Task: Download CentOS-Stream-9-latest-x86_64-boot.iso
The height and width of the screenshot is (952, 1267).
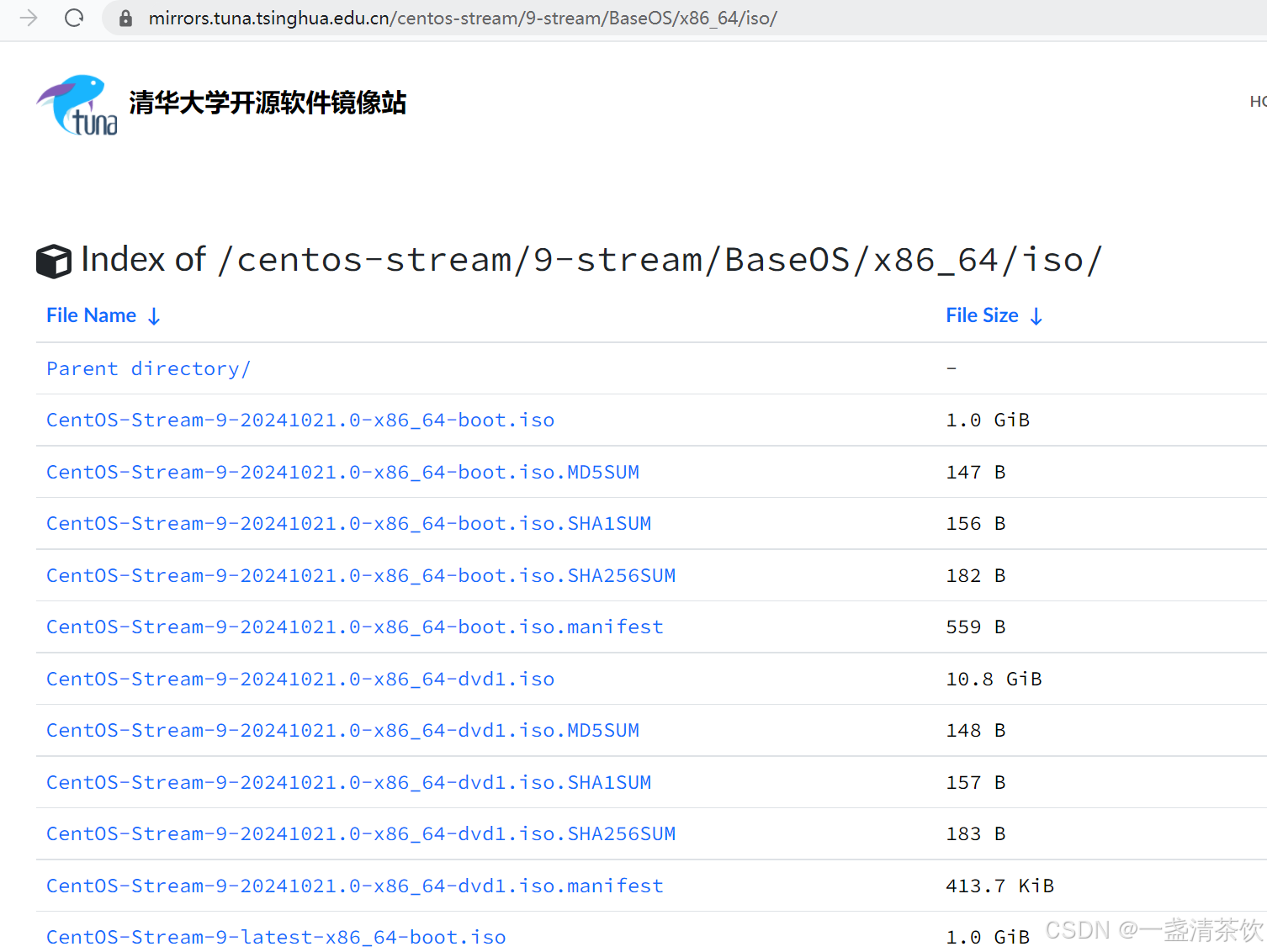Action: click(276, 936)
